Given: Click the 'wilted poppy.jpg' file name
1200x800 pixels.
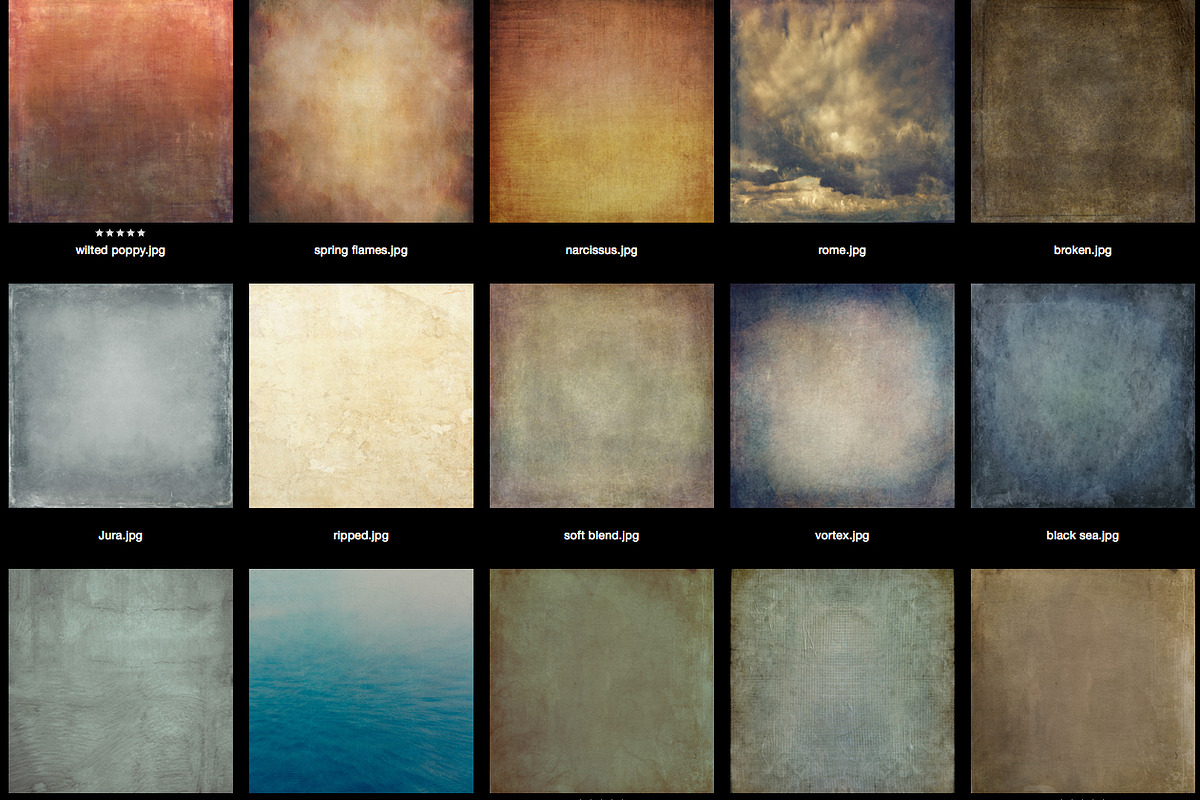Looking at the screenshot, I should (120, 251).
